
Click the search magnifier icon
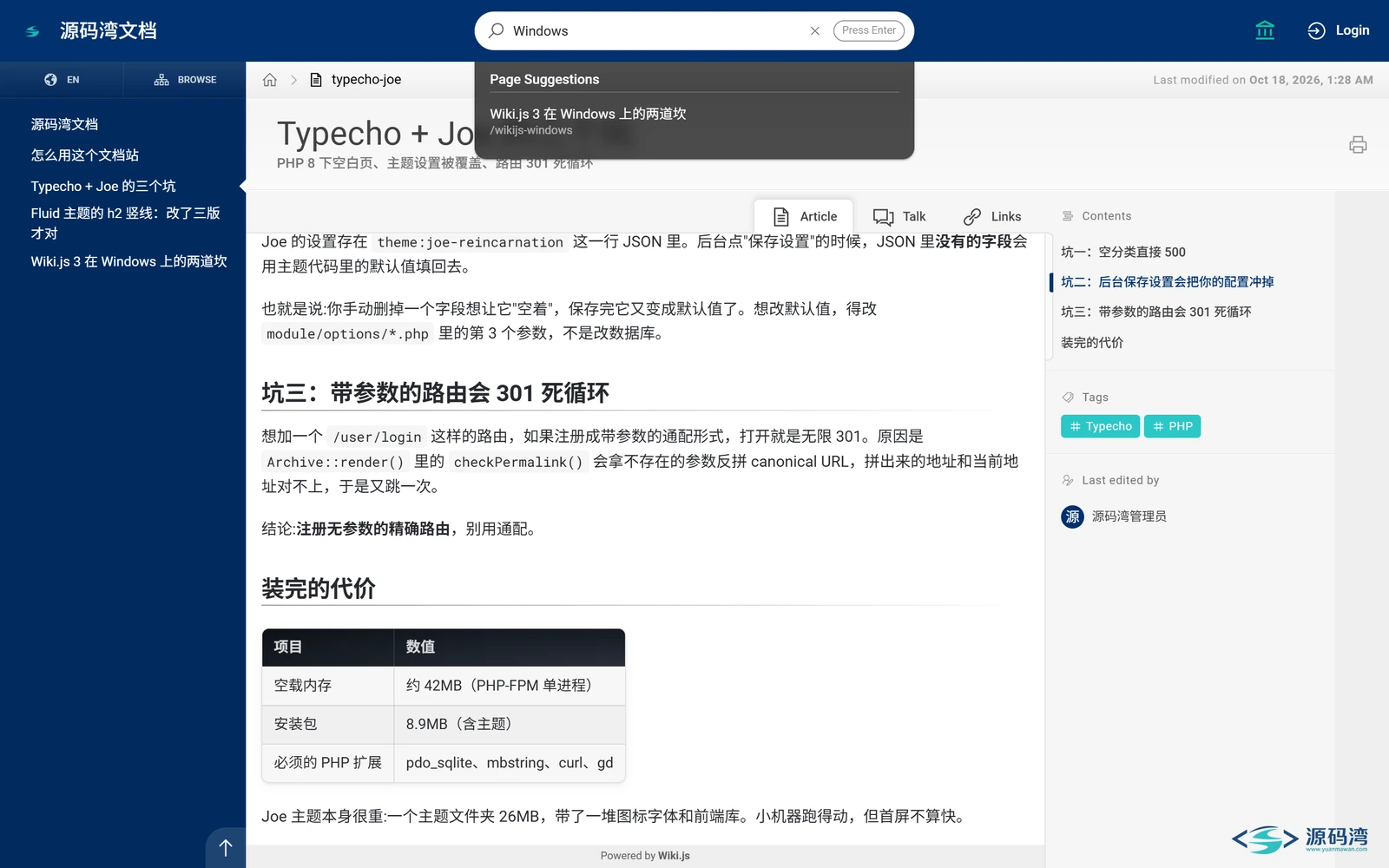point(496,30)
